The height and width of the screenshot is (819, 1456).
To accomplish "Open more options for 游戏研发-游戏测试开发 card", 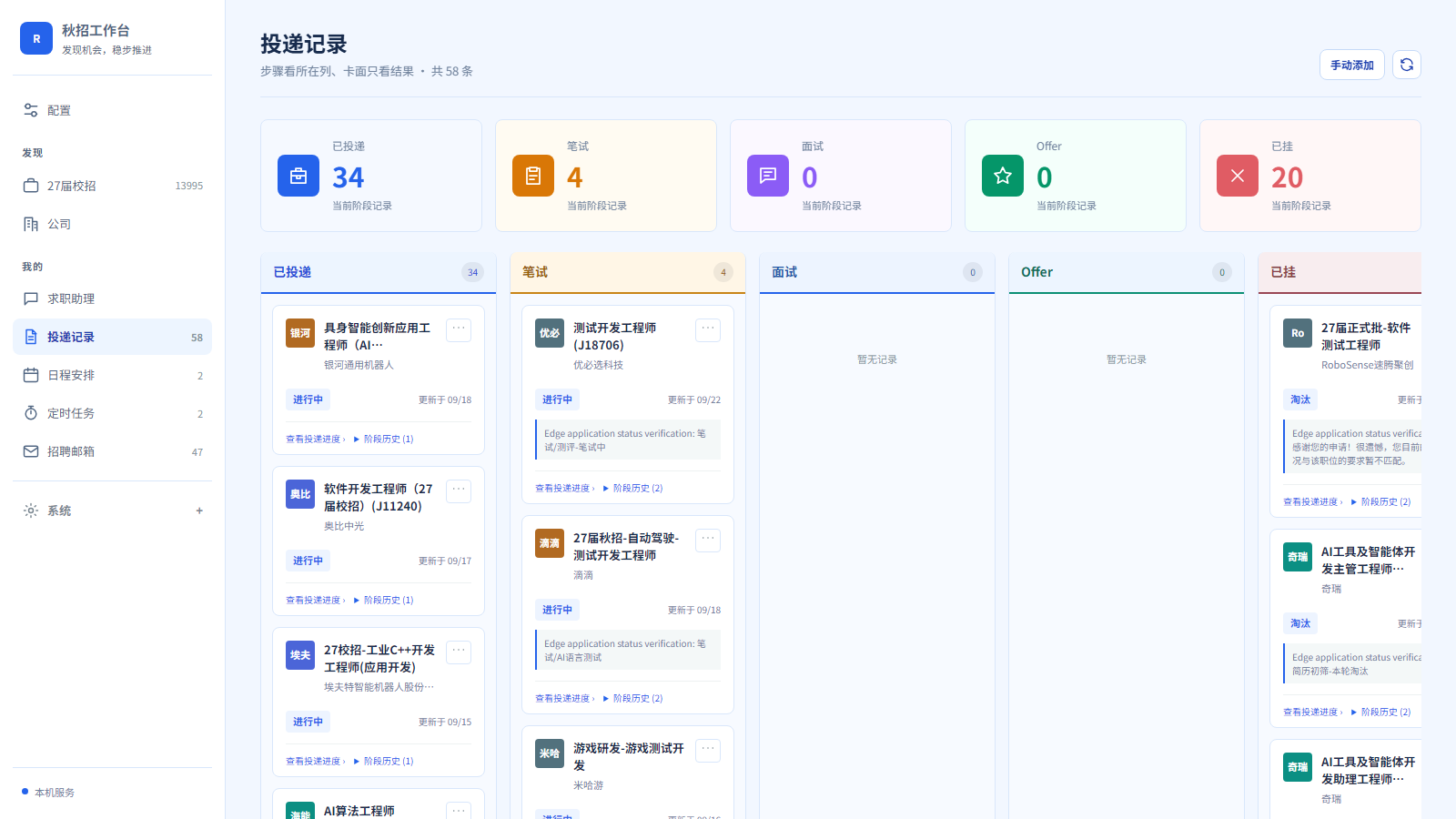I will pyautogui.click(x=708, y=750).
